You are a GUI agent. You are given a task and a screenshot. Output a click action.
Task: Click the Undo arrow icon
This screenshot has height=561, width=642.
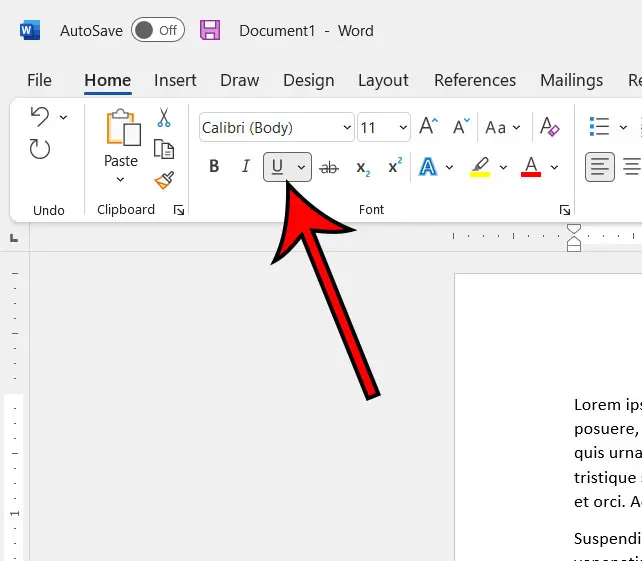click(40, 117)
